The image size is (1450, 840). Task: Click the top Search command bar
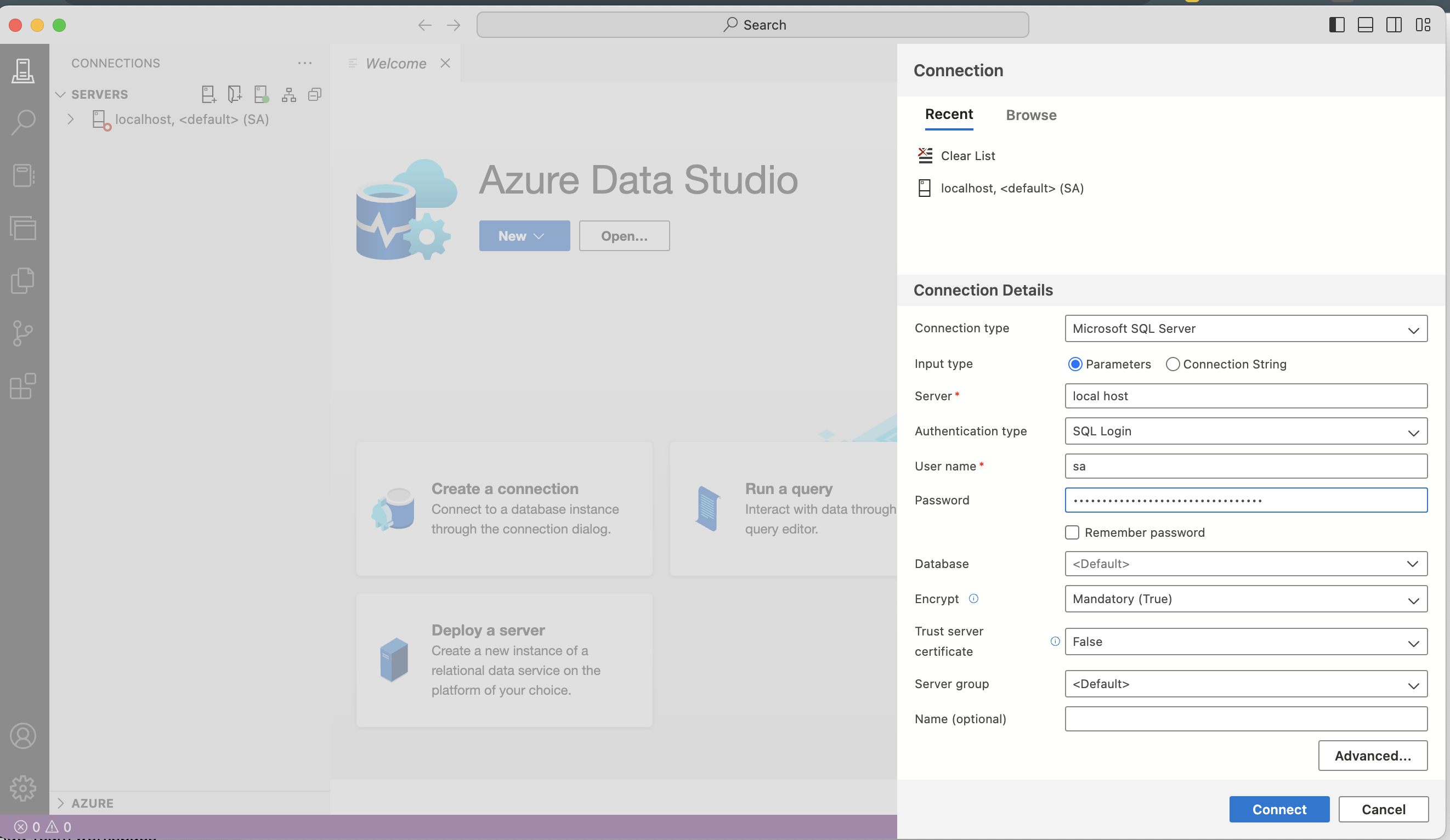pyautogui.click(x=752, y=25)
